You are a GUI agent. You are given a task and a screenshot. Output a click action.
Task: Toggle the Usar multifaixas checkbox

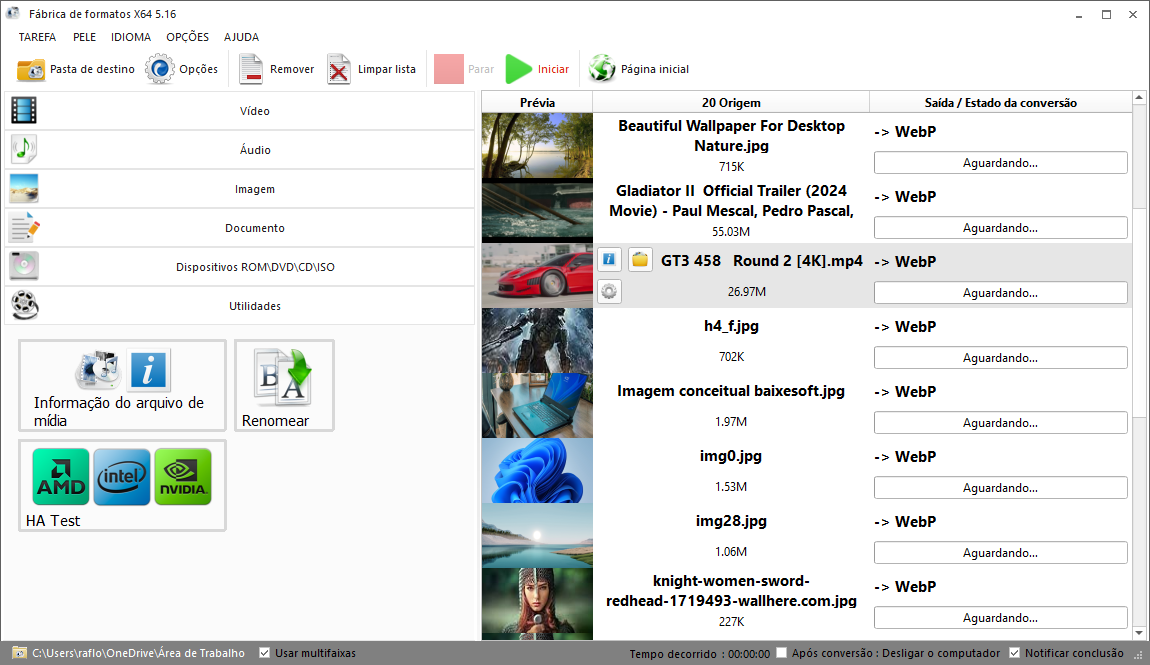click(x=265, y=653)
